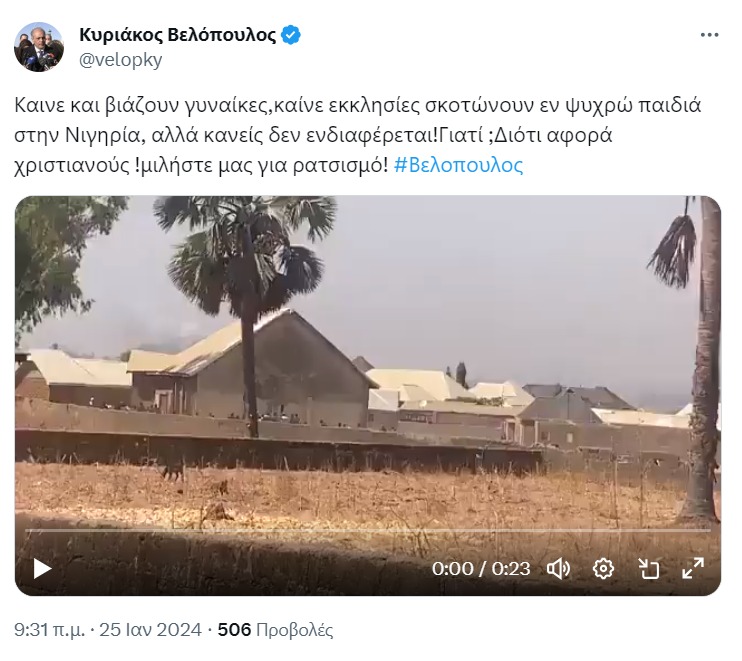Open video in picture-in-picture mode
Viewport: 742px width, 661px height.
[648, 569]
